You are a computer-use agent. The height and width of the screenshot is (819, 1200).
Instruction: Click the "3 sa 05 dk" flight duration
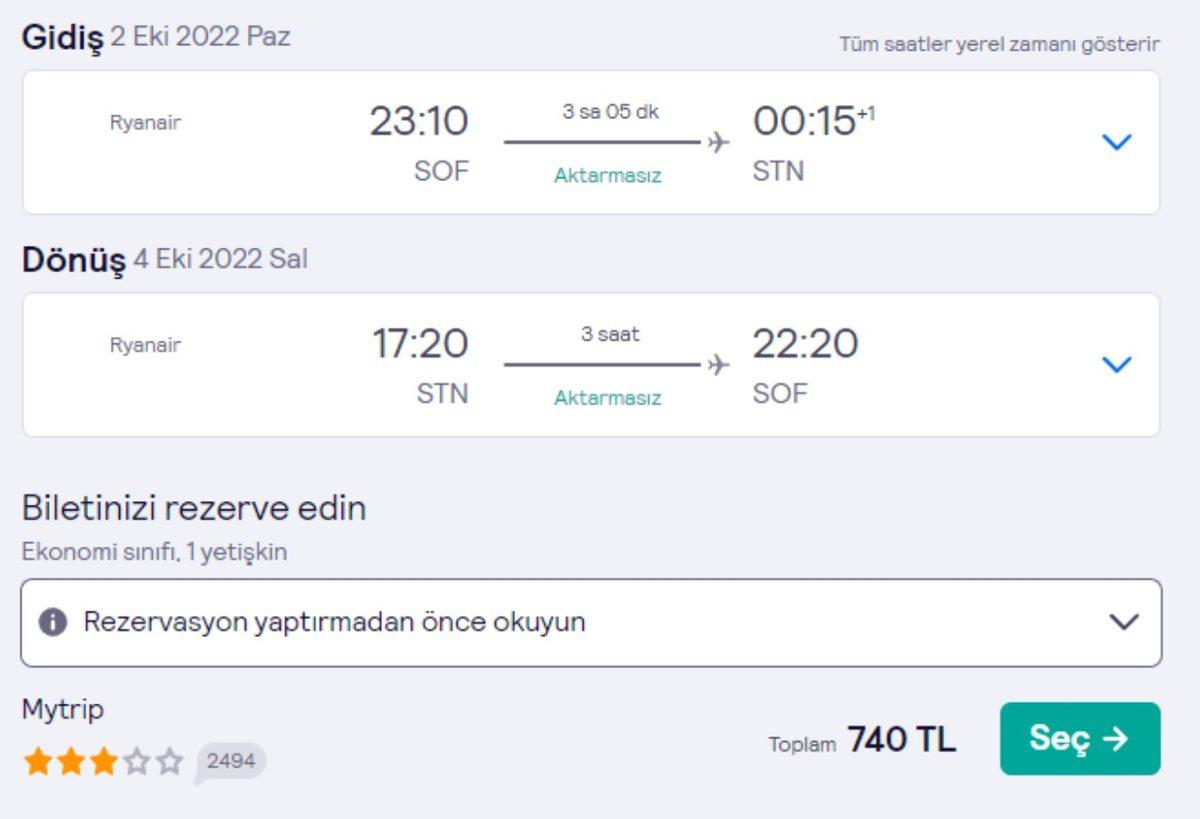pyautogui.click(x=610, y=112)
